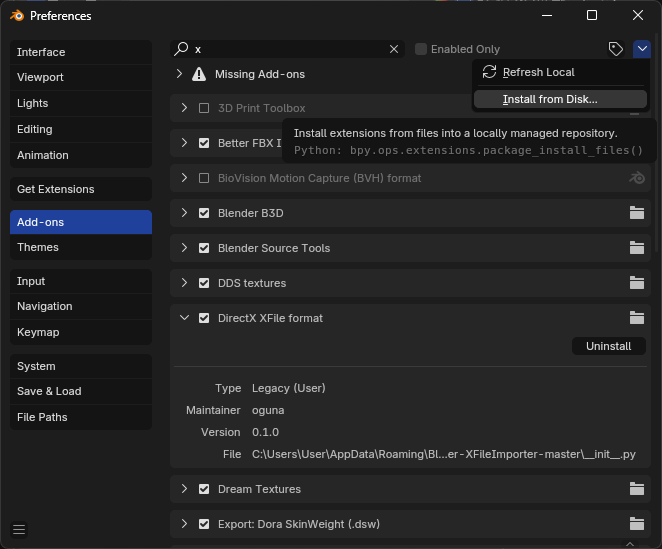The height and width of the screenshot is (549, 662).
Task: Expand the 3D Print Toolbox entry
Action: [x=184, y=108]
